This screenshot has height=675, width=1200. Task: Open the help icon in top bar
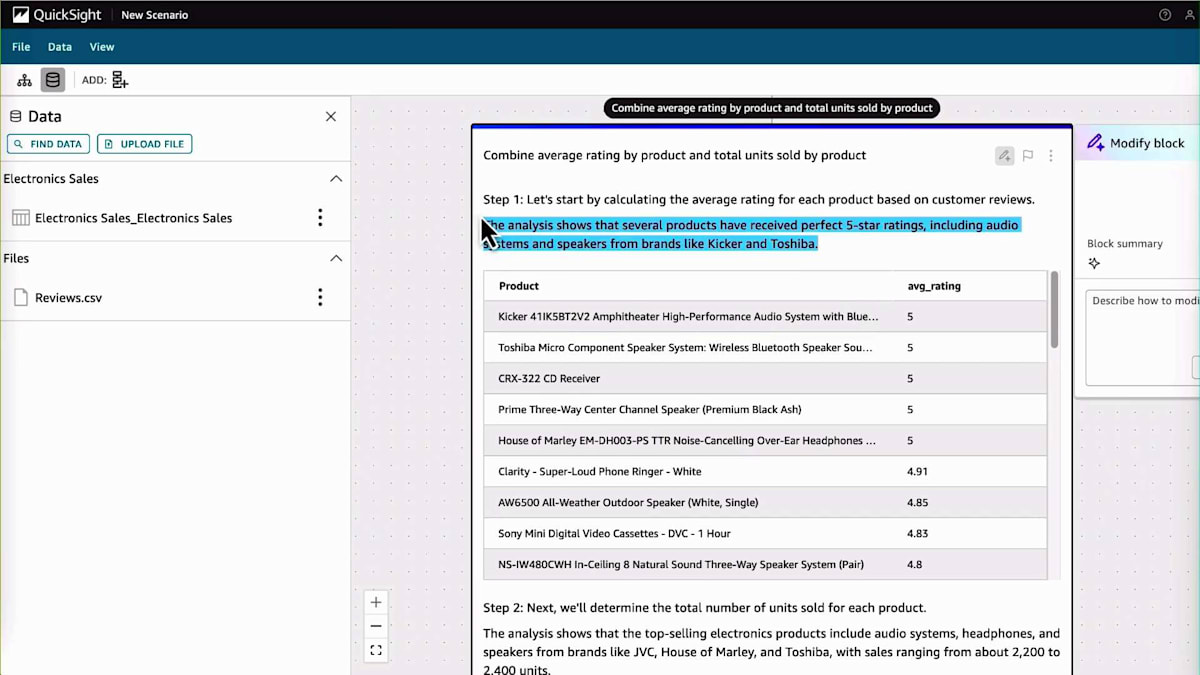pos(1164,15)
